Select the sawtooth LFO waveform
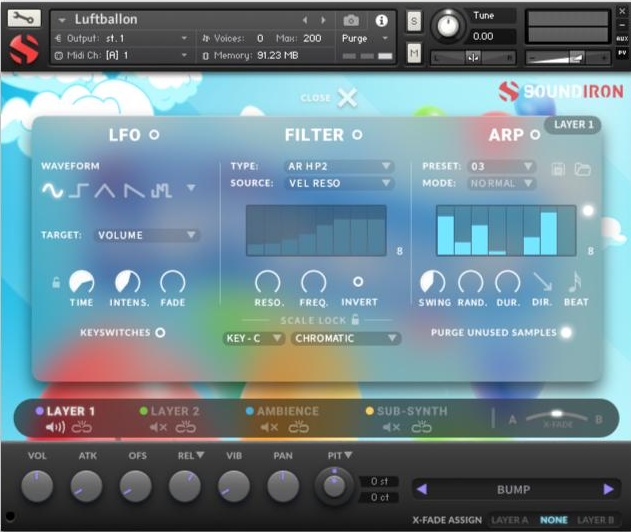 point(134,191)
